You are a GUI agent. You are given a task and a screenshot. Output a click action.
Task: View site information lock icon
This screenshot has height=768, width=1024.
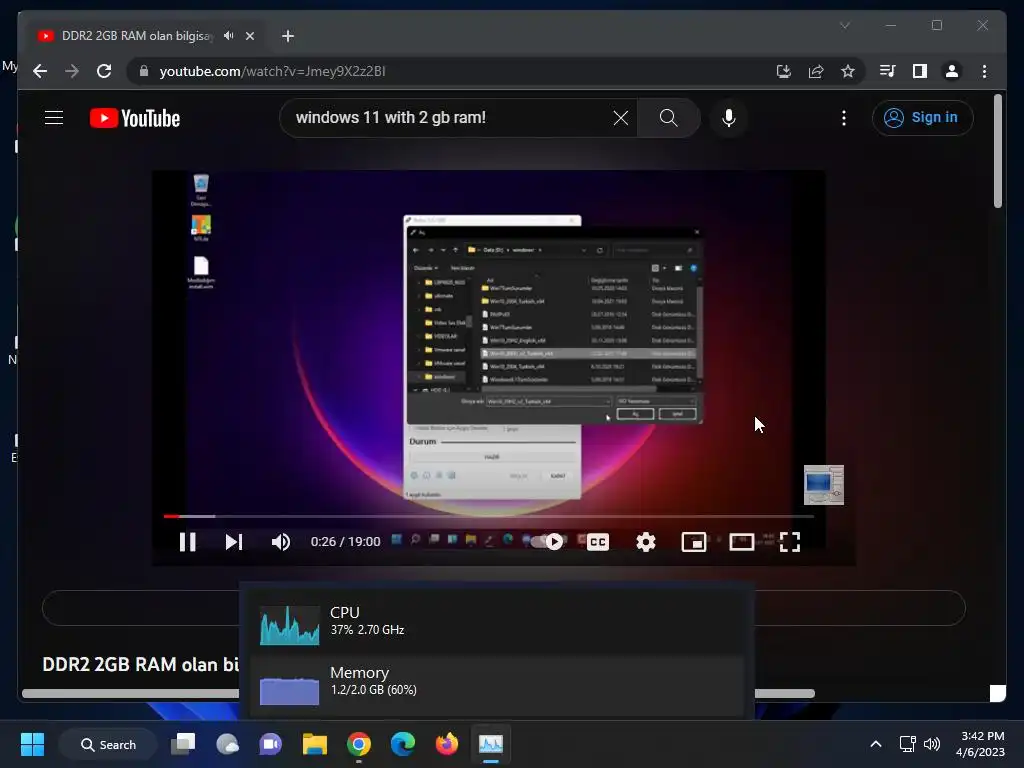point(144,71)
